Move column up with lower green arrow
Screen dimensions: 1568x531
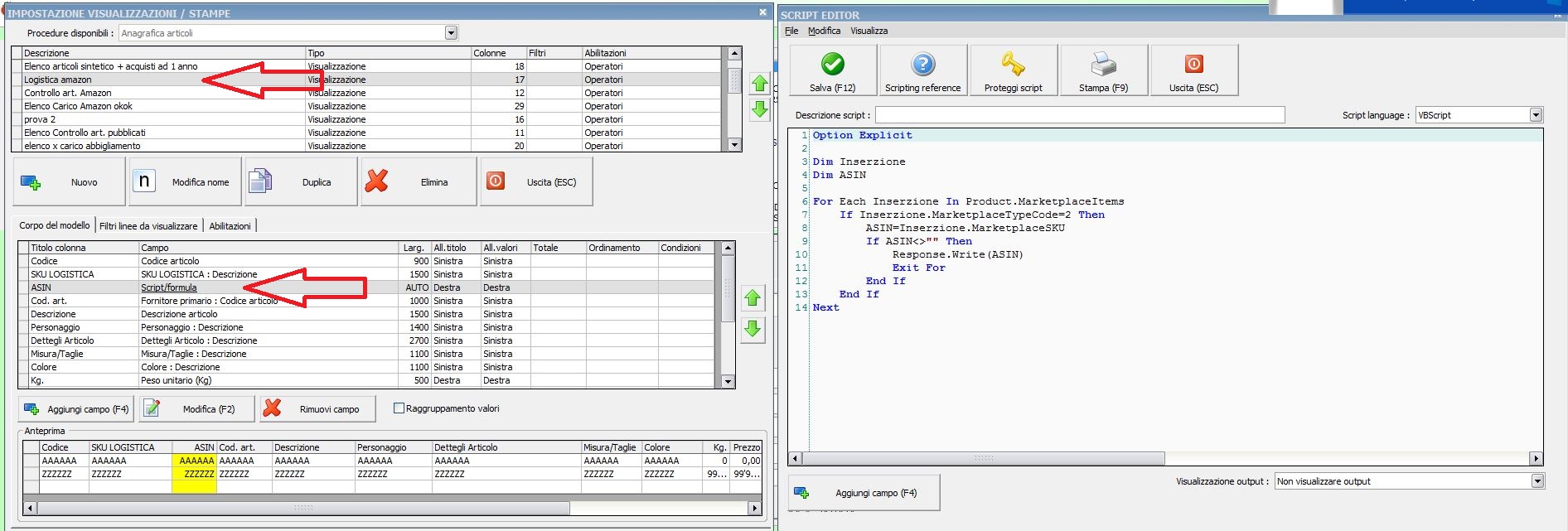click(753, 298)
